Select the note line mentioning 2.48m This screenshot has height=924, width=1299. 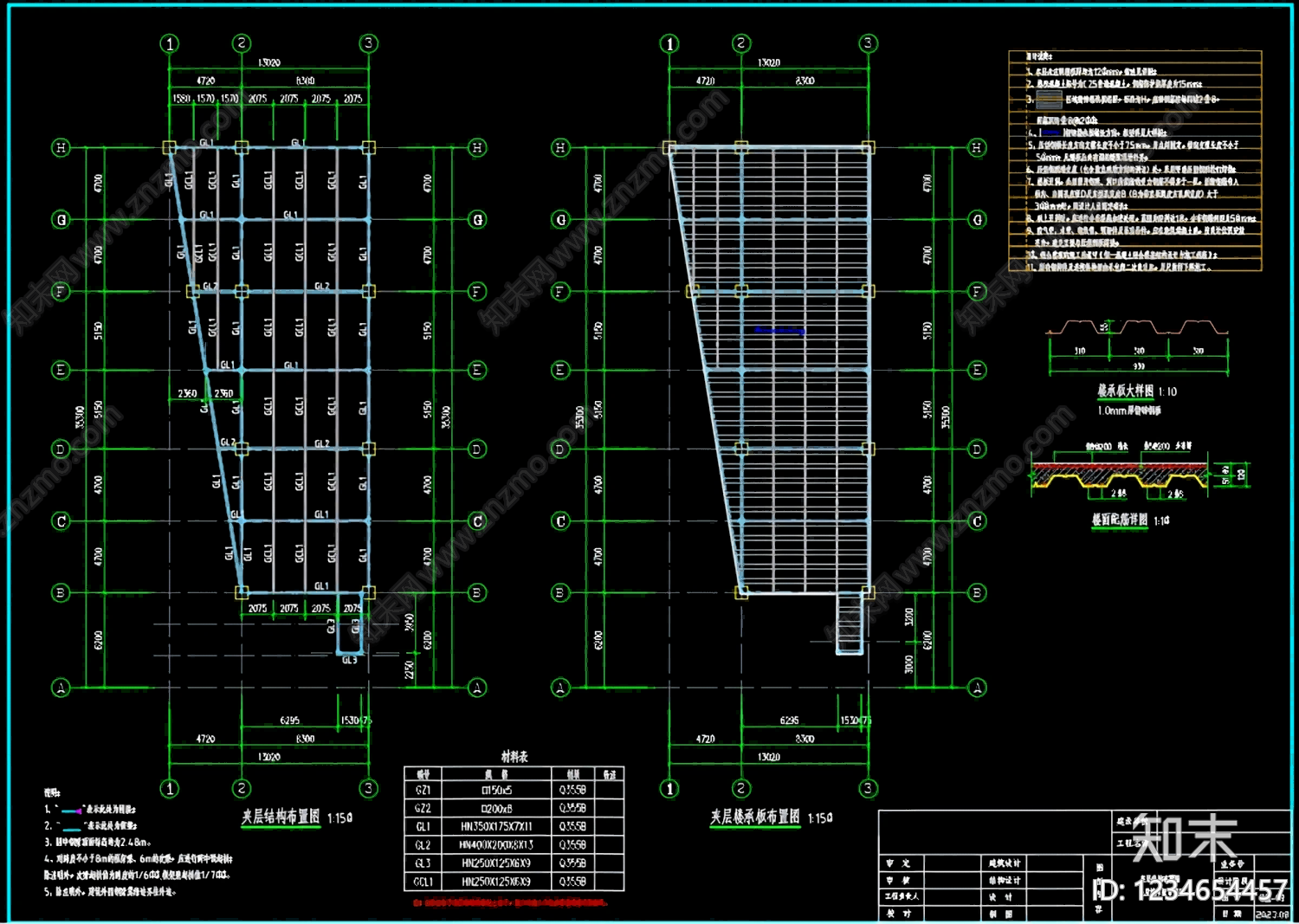[x=98, y=842]
